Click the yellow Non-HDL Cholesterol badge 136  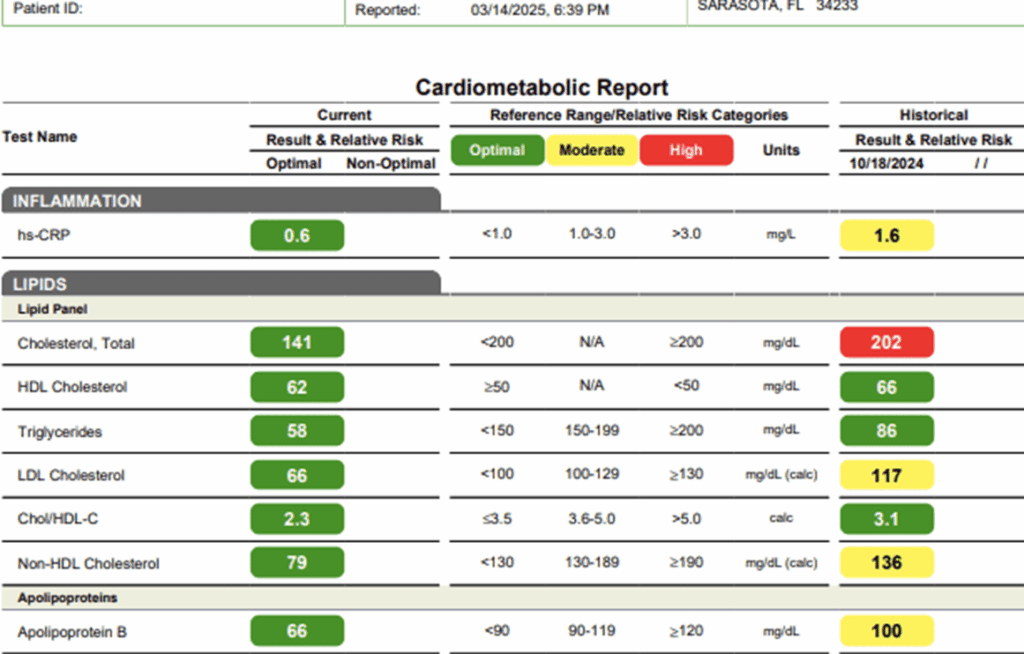[886, 562]
